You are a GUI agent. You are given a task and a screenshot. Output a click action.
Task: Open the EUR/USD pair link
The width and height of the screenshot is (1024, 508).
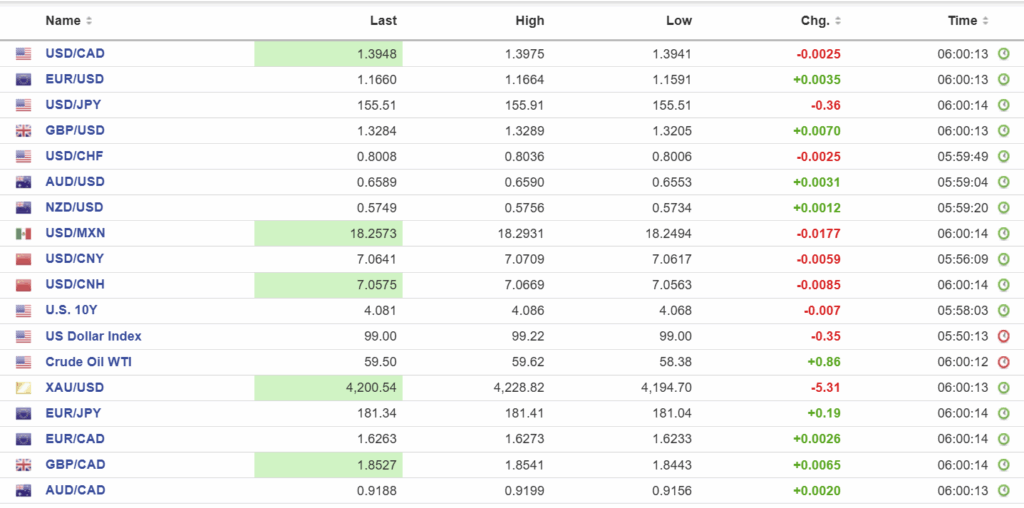pos(74,79)
